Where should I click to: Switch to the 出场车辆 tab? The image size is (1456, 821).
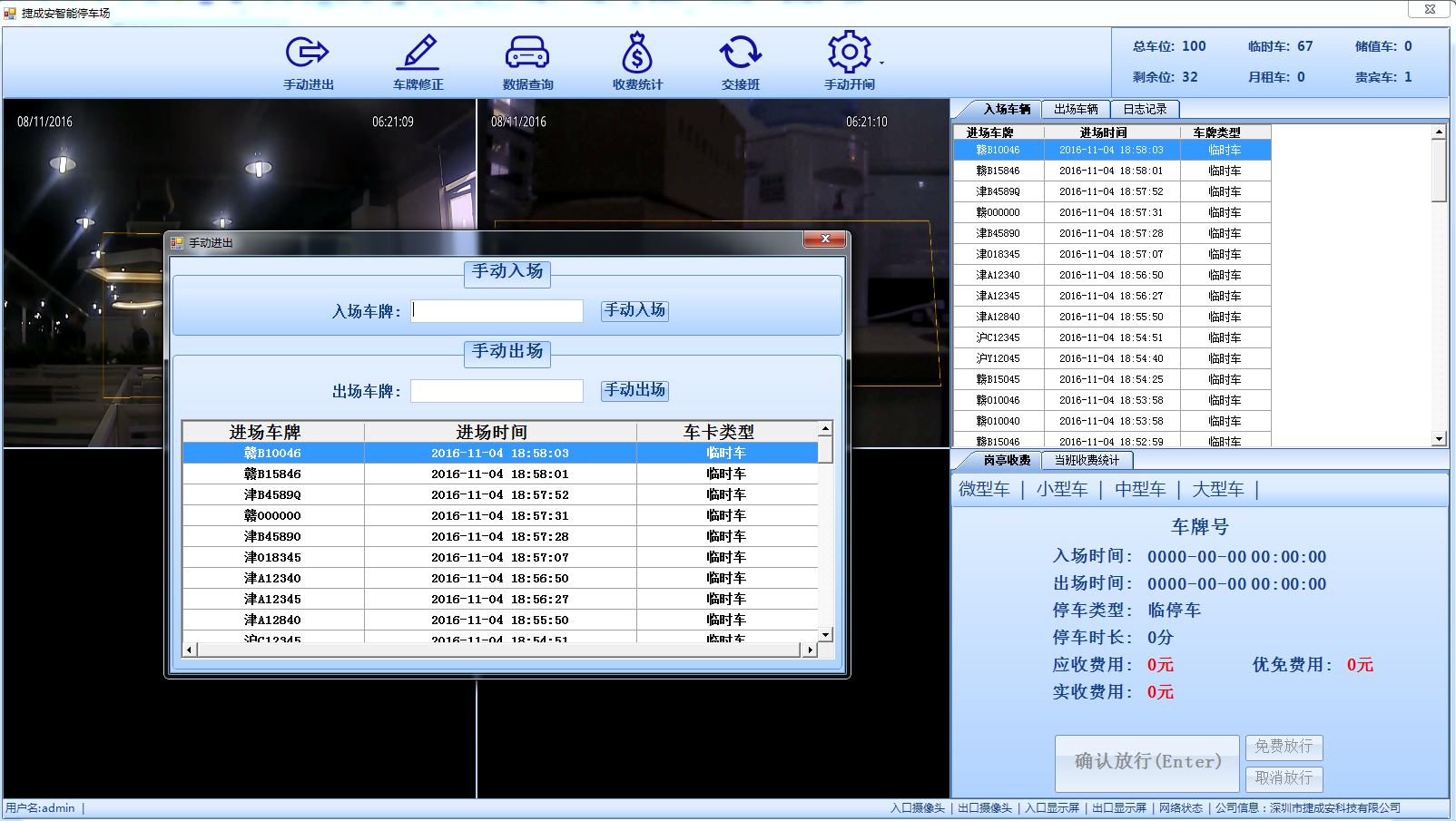click(1076, 108)
